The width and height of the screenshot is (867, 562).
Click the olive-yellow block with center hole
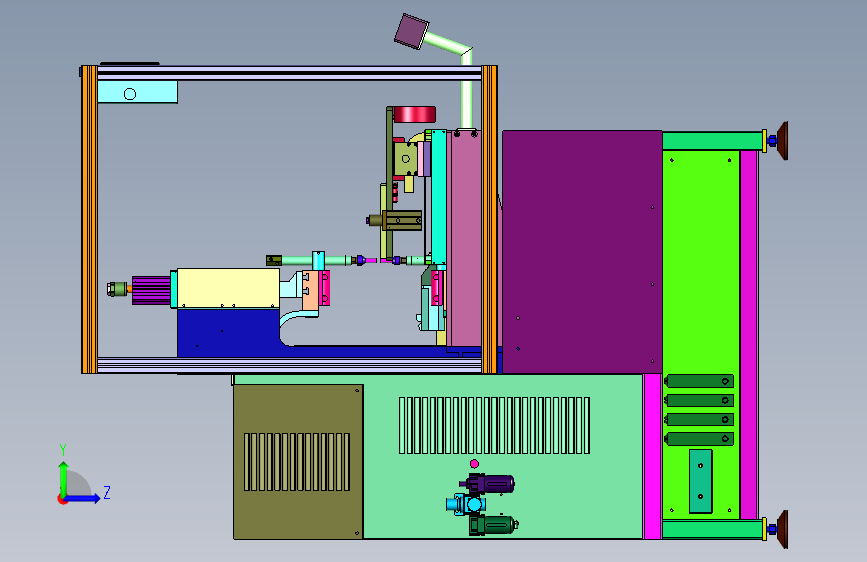coord(405,159)
